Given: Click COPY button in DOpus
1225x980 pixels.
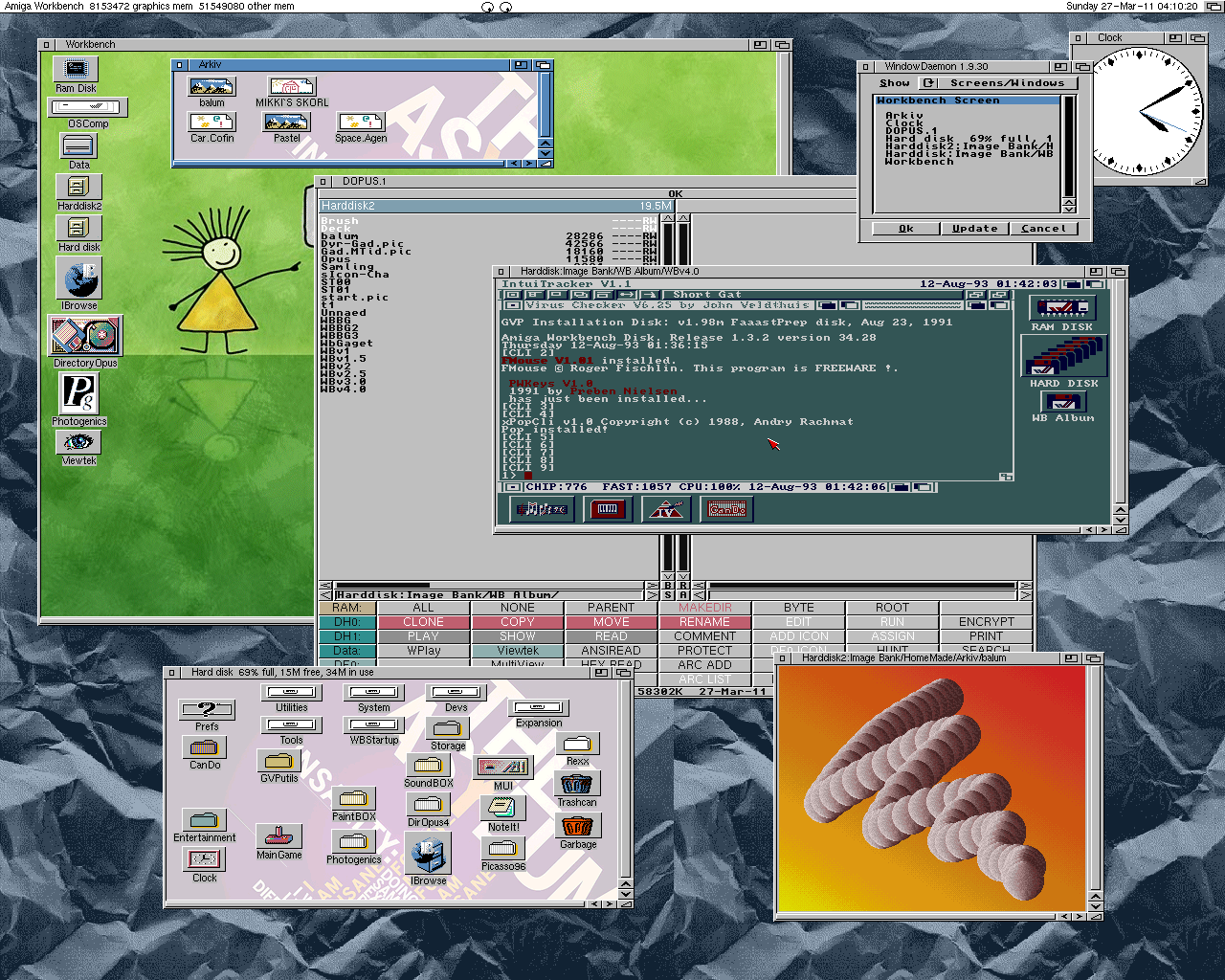Looking at the screenshot, I should click(517, 622).
